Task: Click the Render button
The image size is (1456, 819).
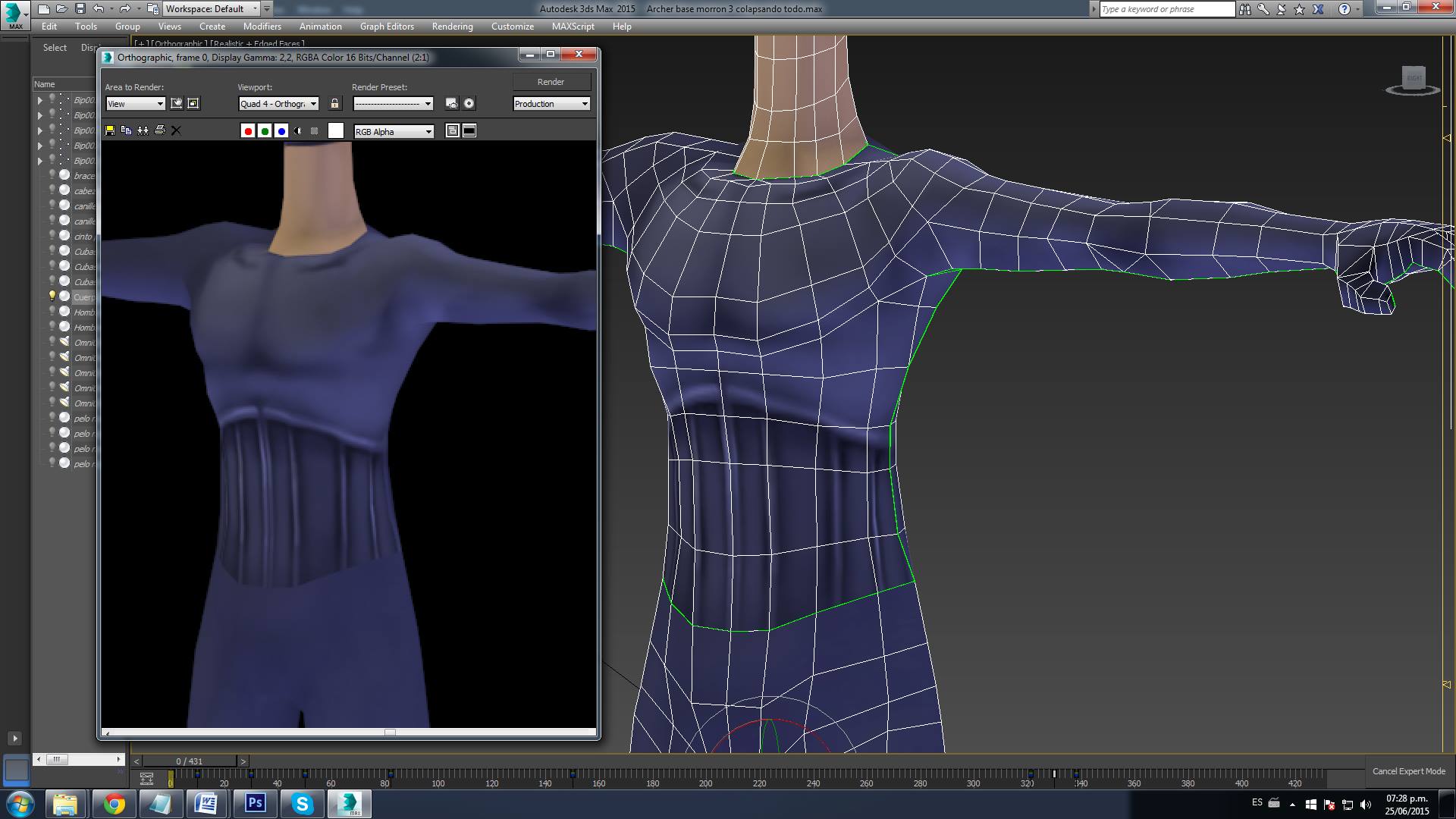Action: [x=551, y=82]
